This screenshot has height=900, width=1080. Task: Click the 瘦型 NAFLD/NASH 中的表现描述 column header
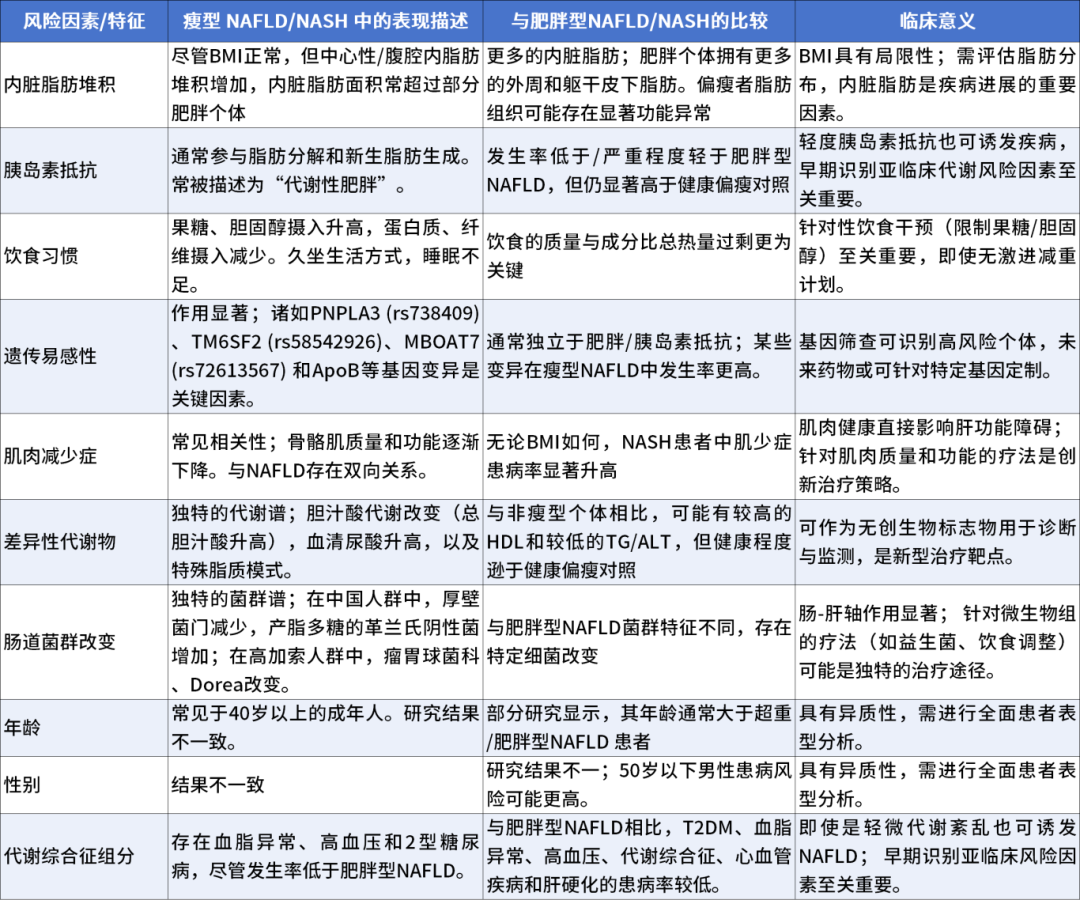(x=326, y=21)
